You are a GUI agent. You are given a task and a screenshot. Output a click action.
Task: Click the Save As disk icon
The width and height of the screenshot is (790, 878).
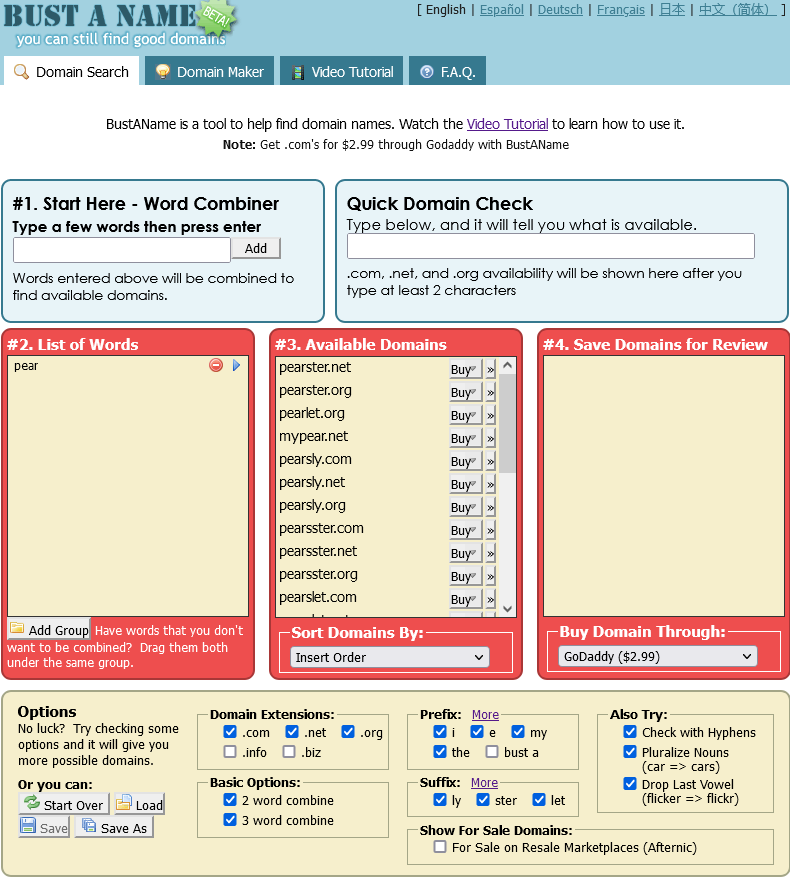pyautogui.click(x=89, y=825)
